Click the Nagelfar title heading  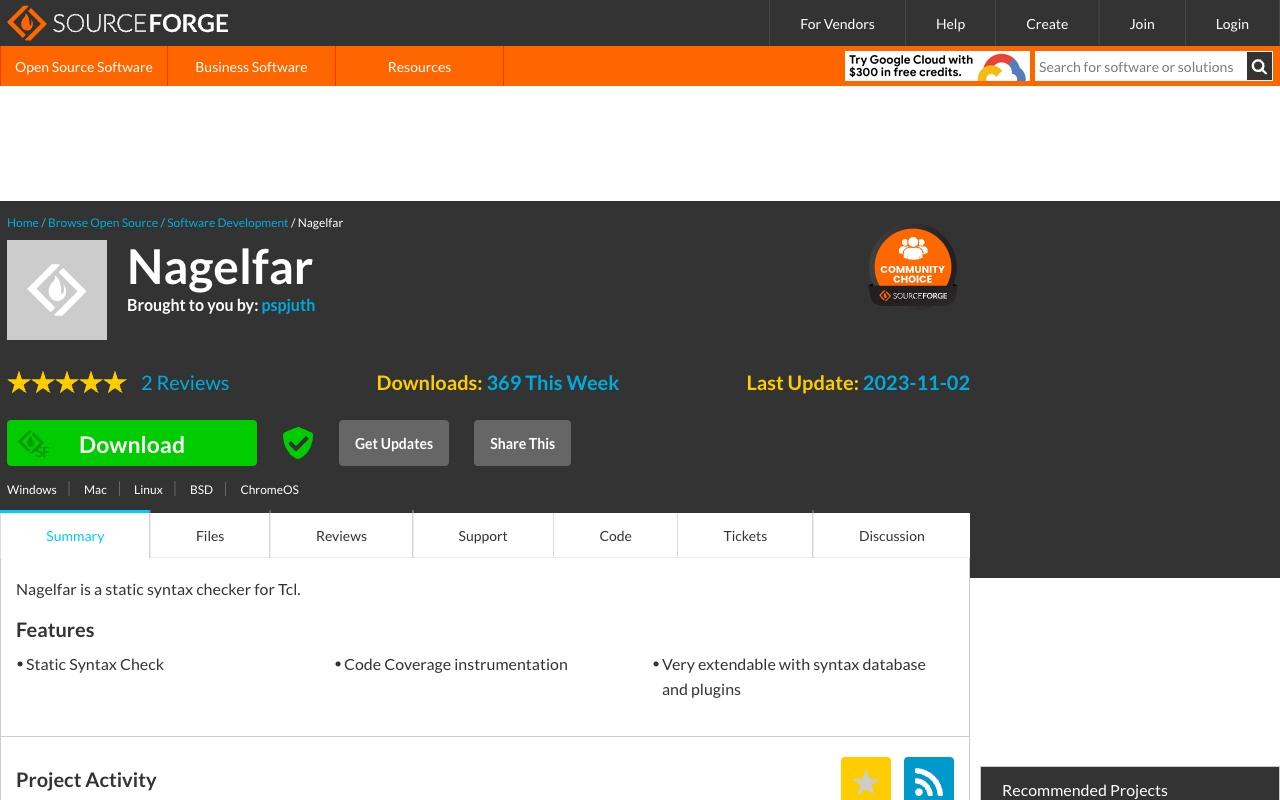pyautogui.click(x=220, y=267)
